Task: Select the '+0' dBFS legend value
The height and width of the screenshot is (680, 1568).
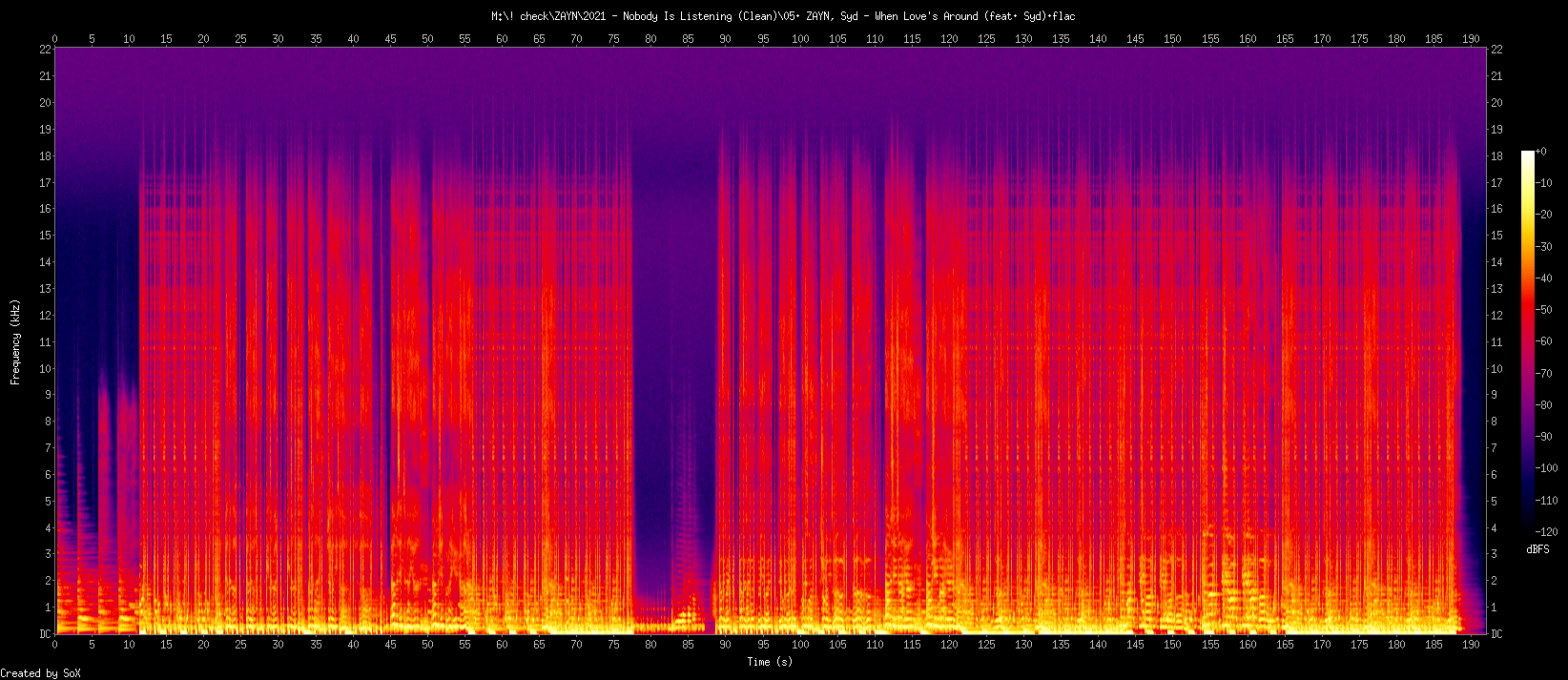Action: pos(1541,152)
